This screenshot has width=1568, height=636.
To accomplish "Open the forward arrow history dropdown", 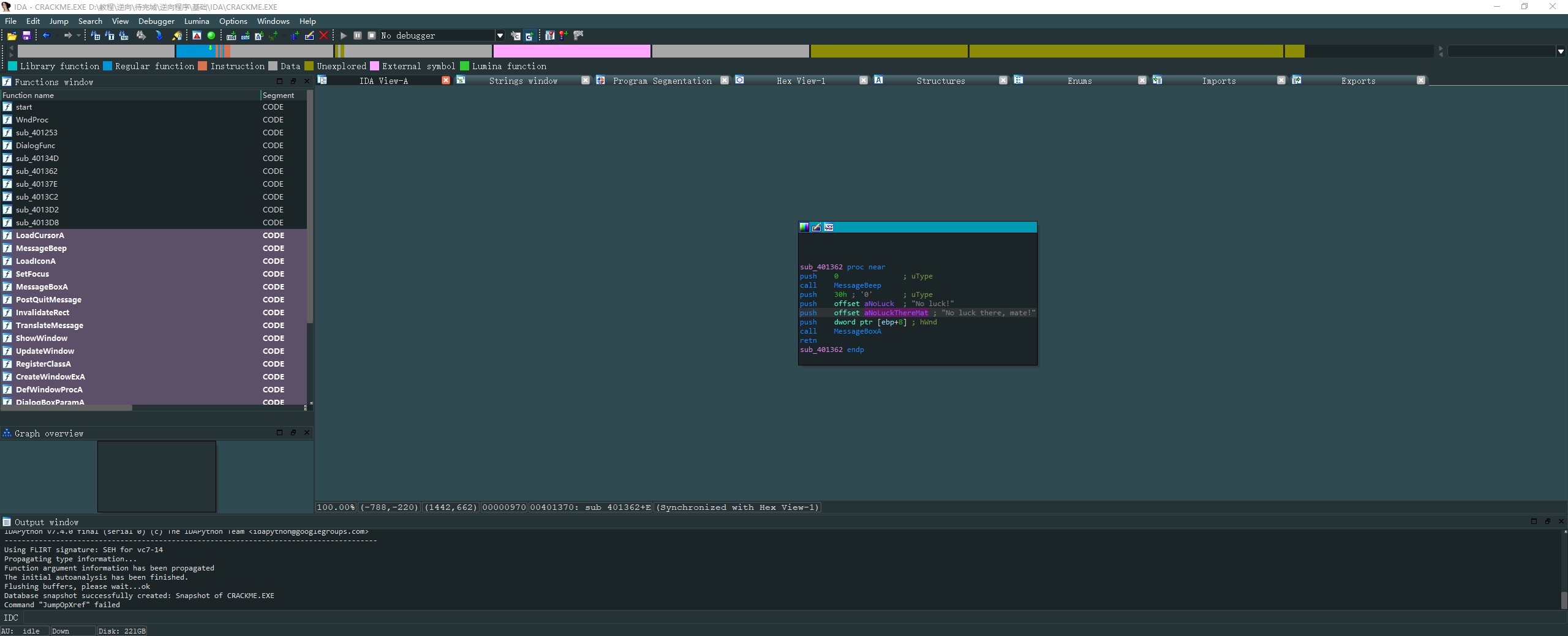I will pos(78,36).
